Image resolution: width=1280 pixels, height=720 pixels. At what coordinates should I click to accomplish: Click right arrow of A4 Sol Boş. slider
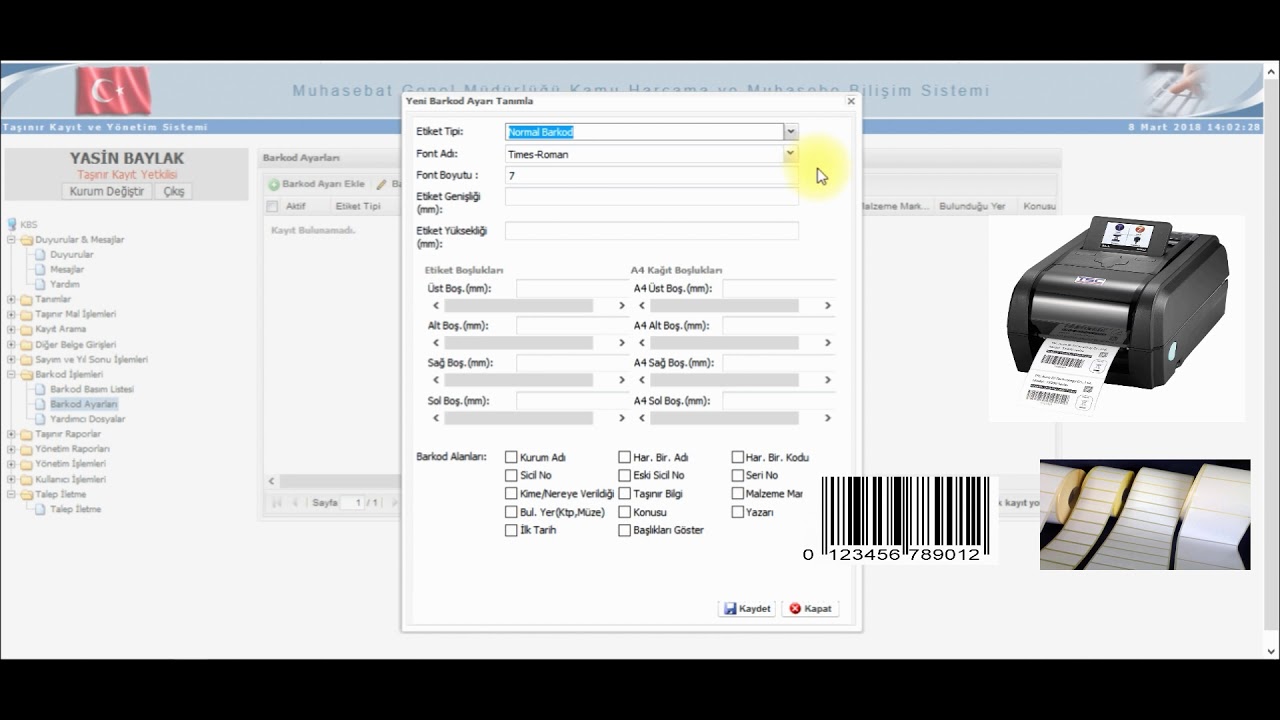(828, 418)
